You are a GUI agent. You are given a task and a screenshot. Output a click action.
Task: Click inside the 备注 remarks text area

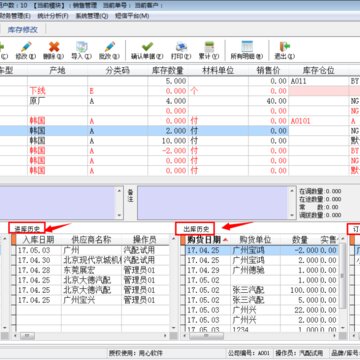click(x=213, y=203)
